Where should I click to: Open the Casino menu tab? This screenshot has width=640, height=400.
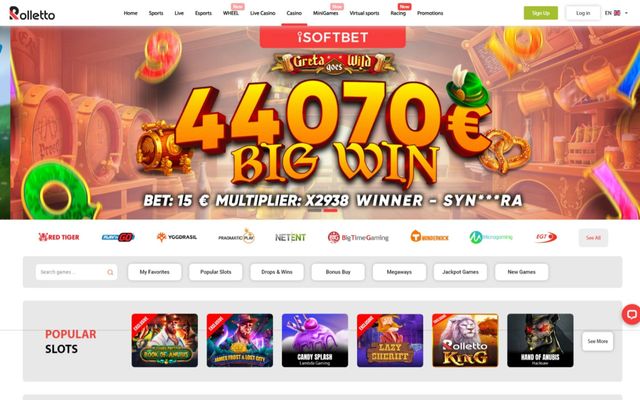coord(294,13)
